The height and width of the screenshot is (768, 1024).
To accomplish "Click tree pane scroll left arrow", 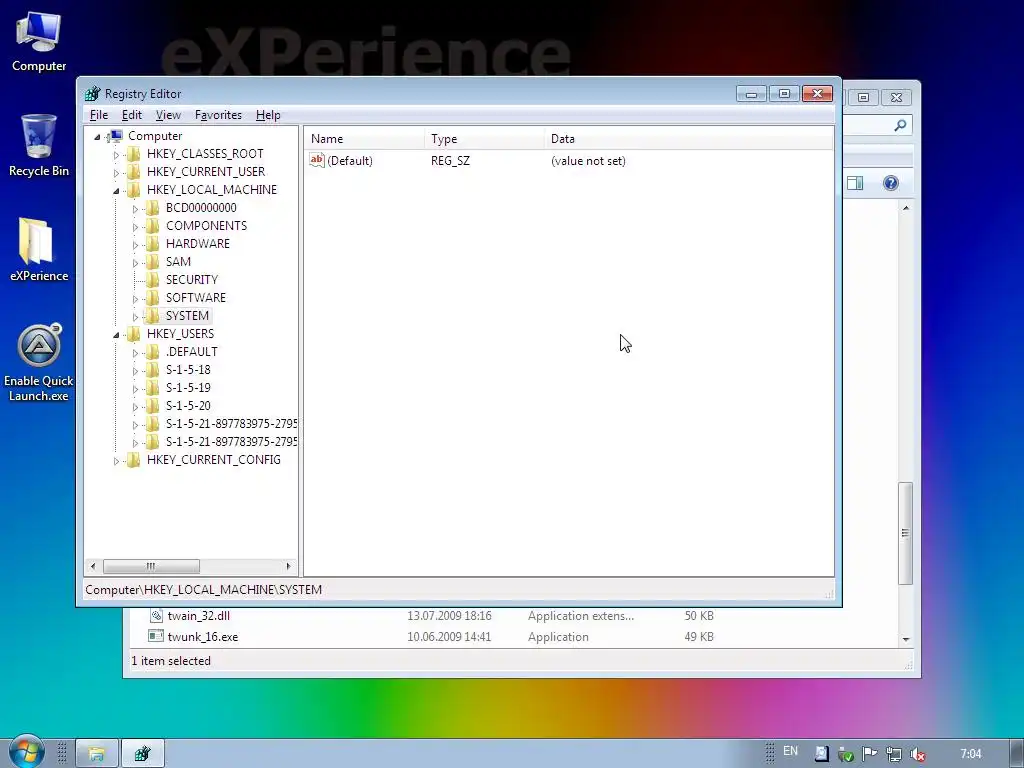I will [93, 566].
